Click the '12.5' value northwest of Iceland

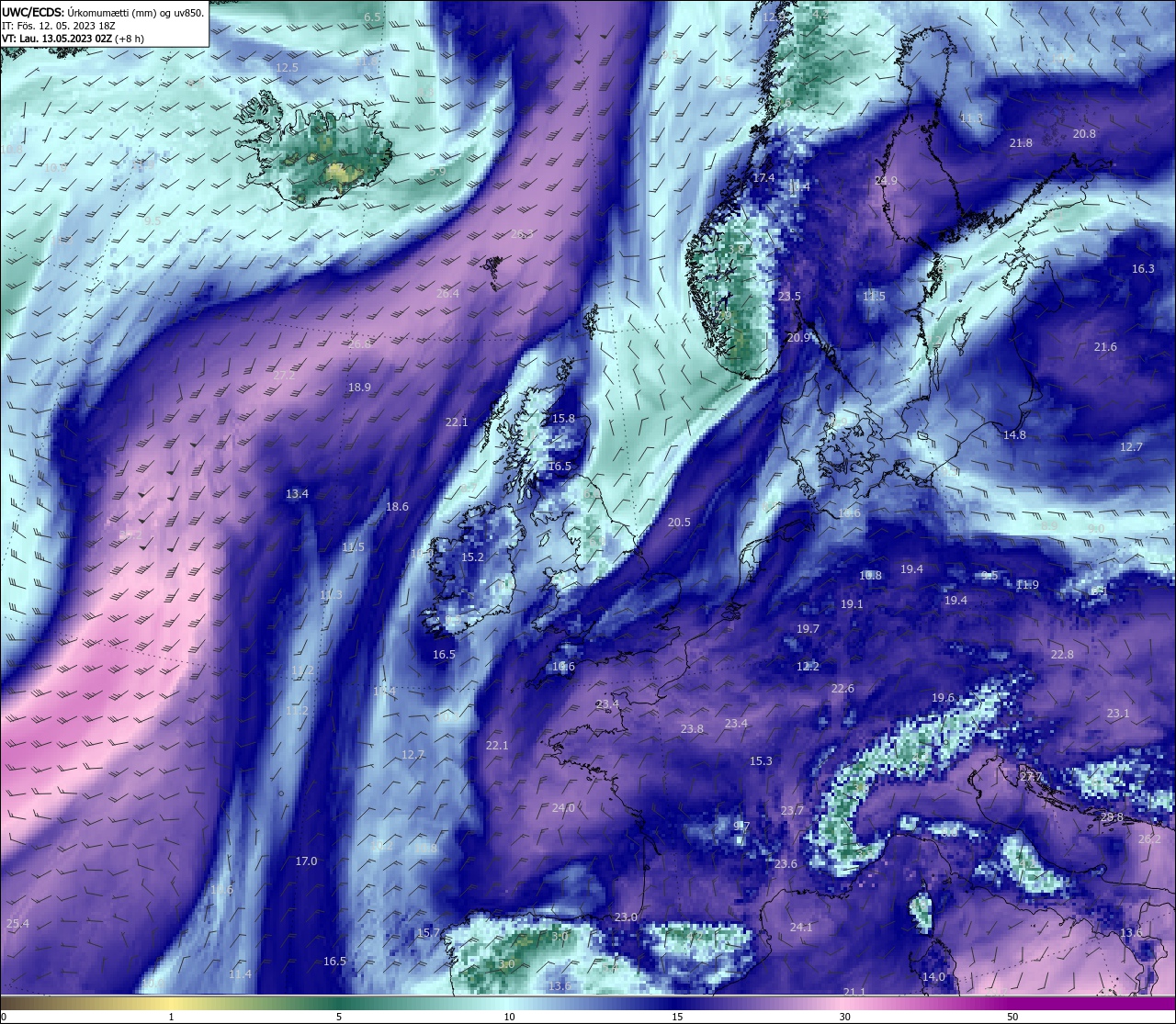(288, 68)
